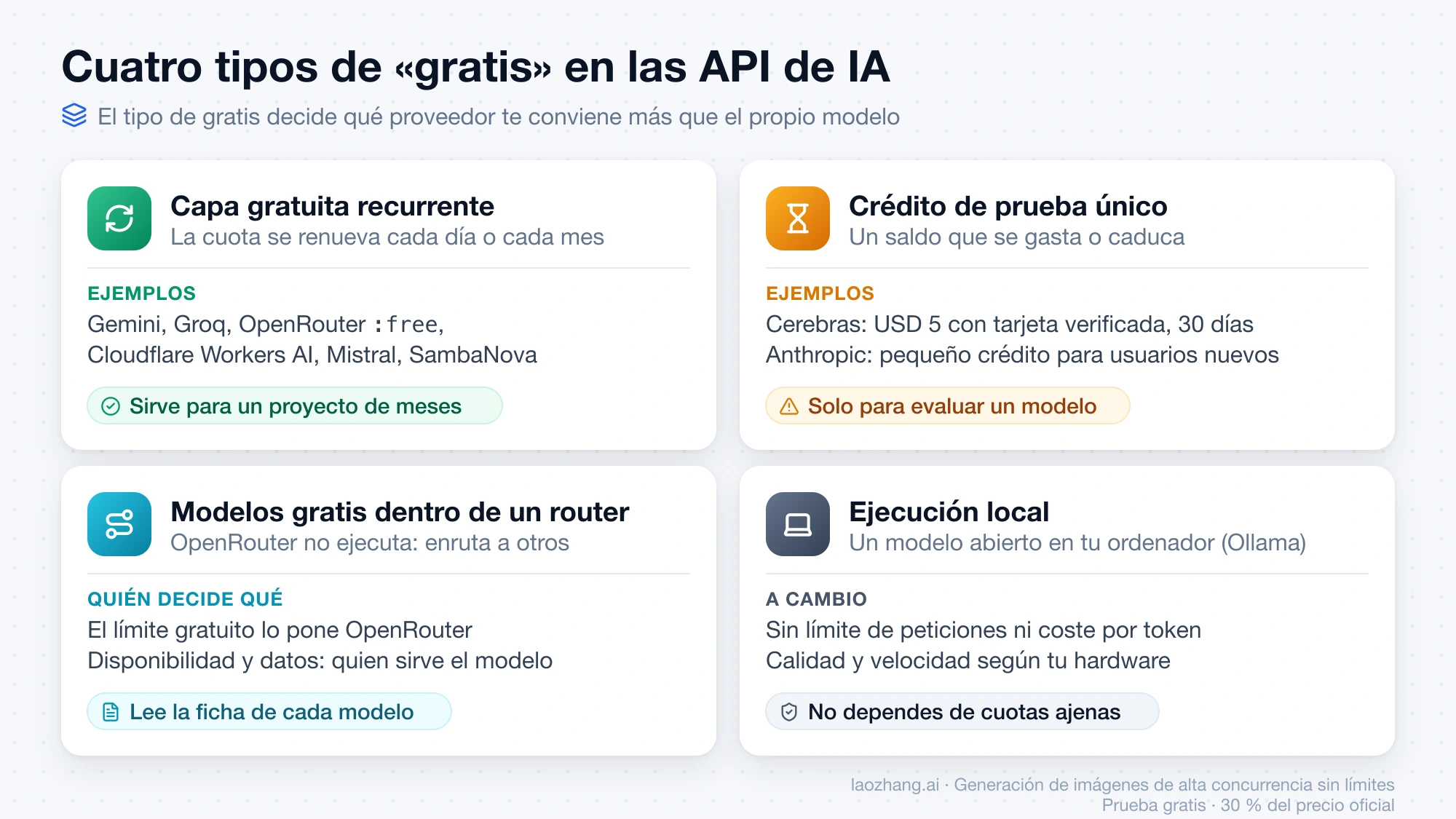Click 'Calidad y velocidad según tu hardware'

click(x=968, y=661)
